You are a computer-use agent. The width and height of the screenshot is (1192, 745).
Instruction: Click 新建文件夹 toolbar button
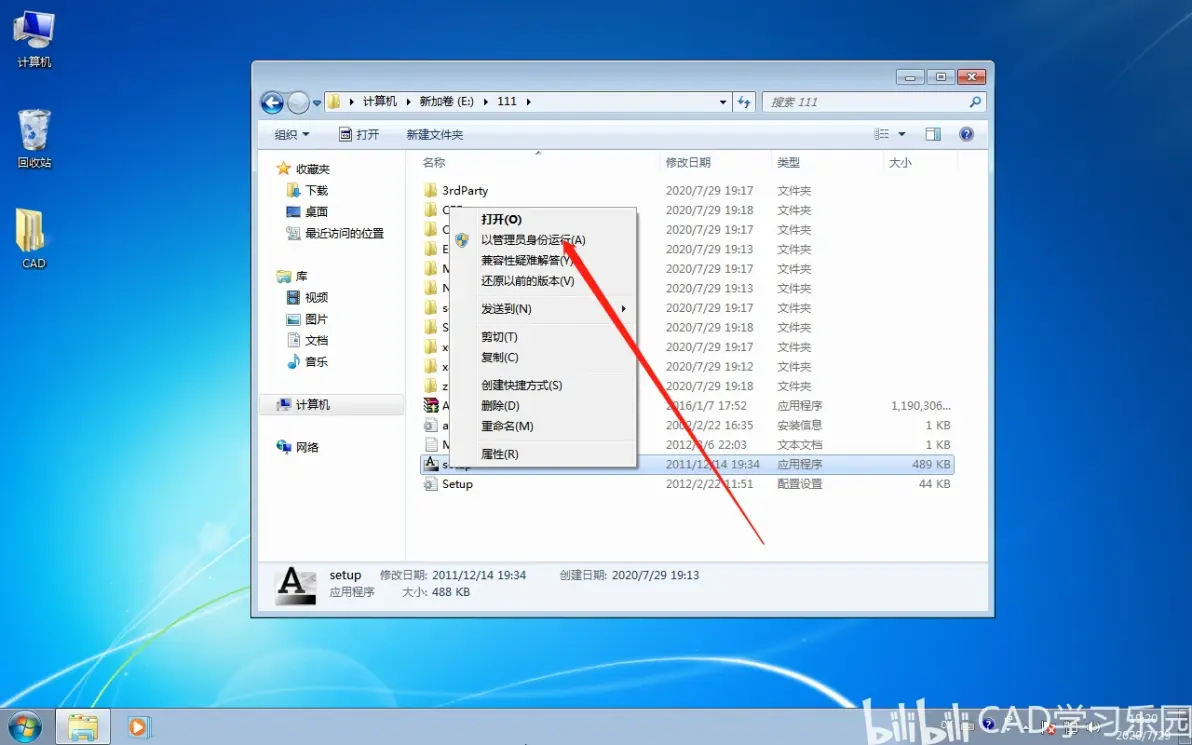click(x=435, y=135)
